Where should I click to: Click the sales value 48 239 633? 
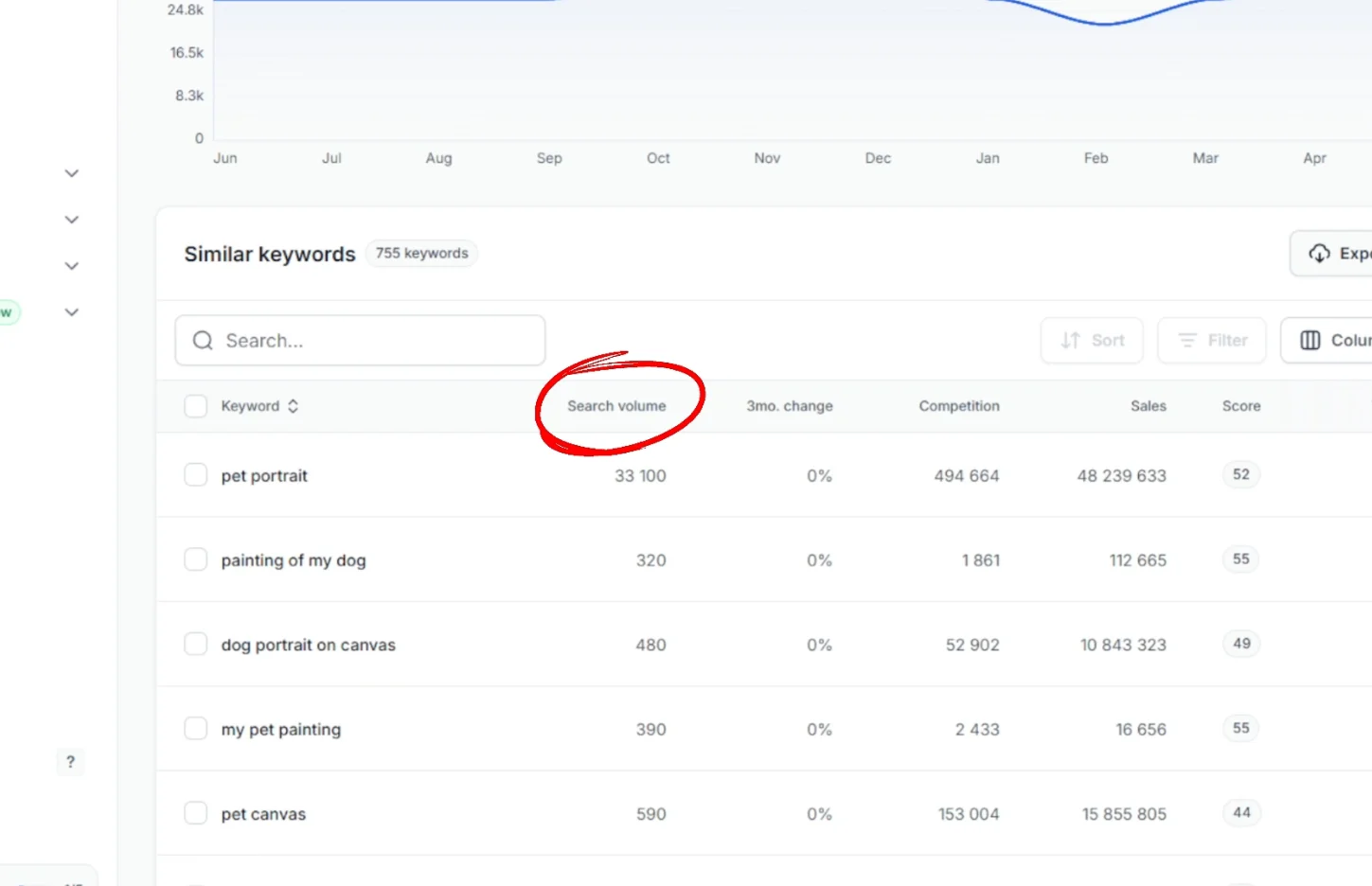(1122, 476)
